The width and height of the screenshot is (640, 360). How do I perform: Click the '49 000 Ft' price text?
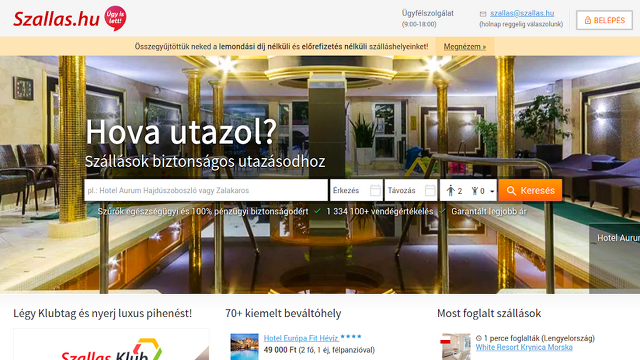[280, 350]
